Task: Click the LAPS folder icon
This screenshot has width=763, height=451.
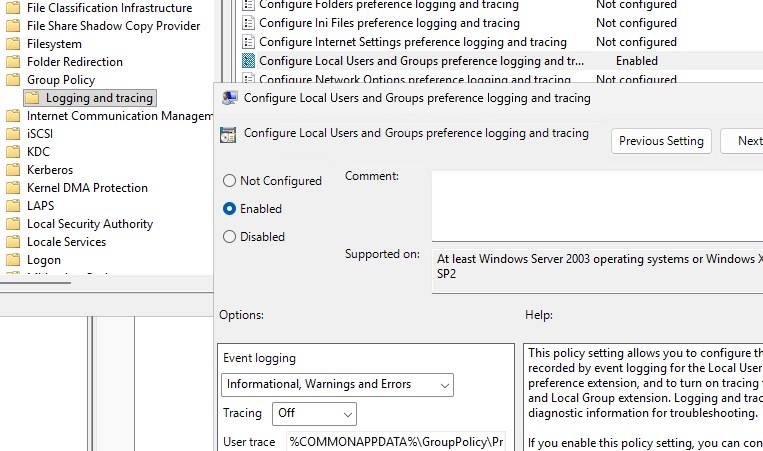Action: 13,206
